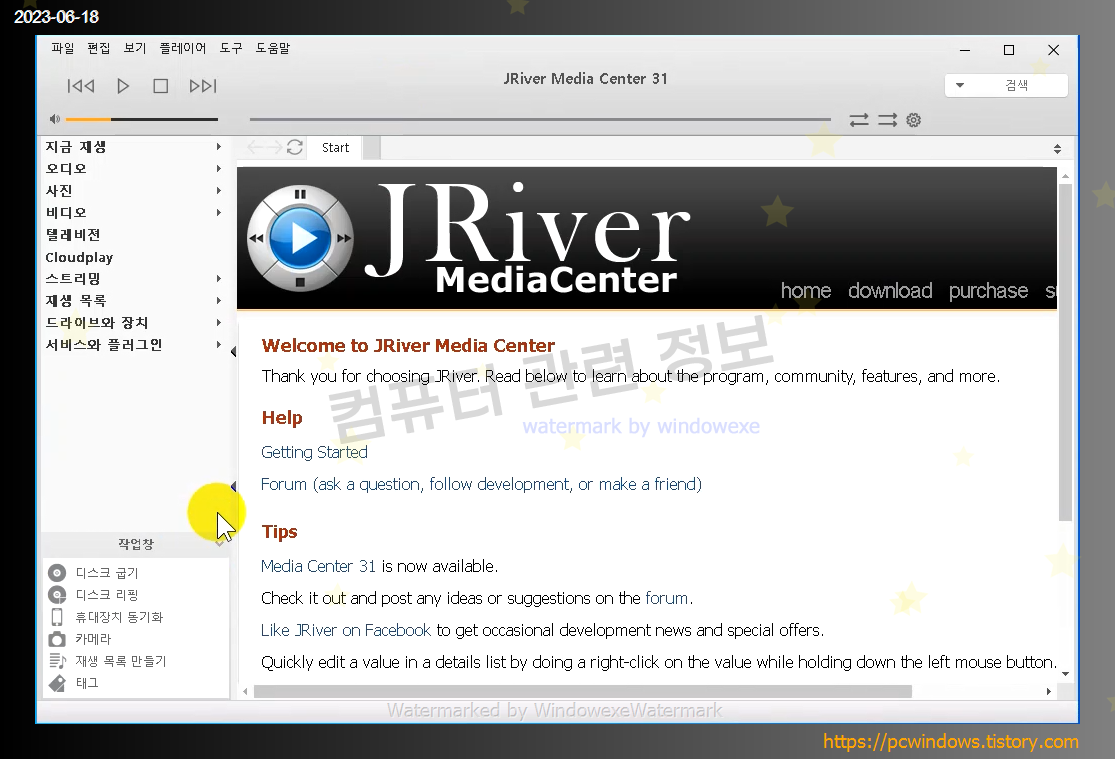The width and height of the screenshot is (1115, 759).
Task: Click the Disc ripping icon (디스크 리핑)
Action: (57, 595)
